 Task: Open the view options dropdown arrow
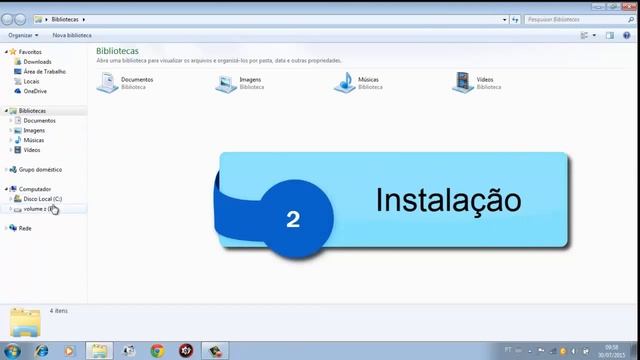[x=594, y=36]
